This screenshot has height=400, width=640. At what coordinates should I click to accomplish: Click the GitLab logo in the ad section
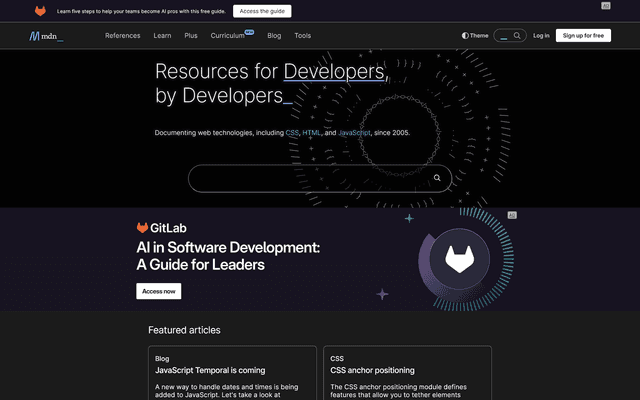click(x=162, y=228)
